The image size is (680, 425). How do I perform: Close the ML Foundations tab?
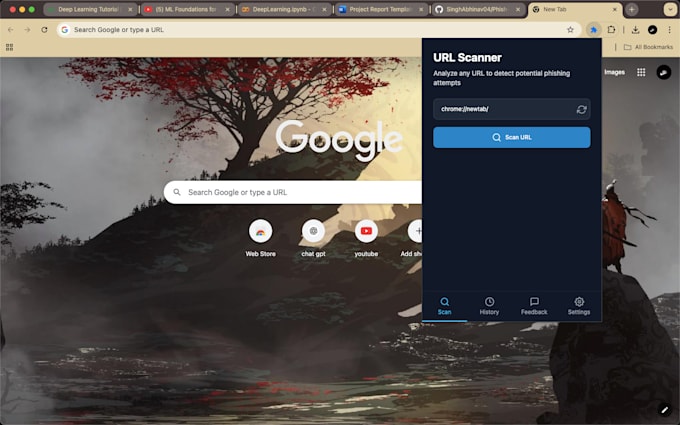(227, 9)
